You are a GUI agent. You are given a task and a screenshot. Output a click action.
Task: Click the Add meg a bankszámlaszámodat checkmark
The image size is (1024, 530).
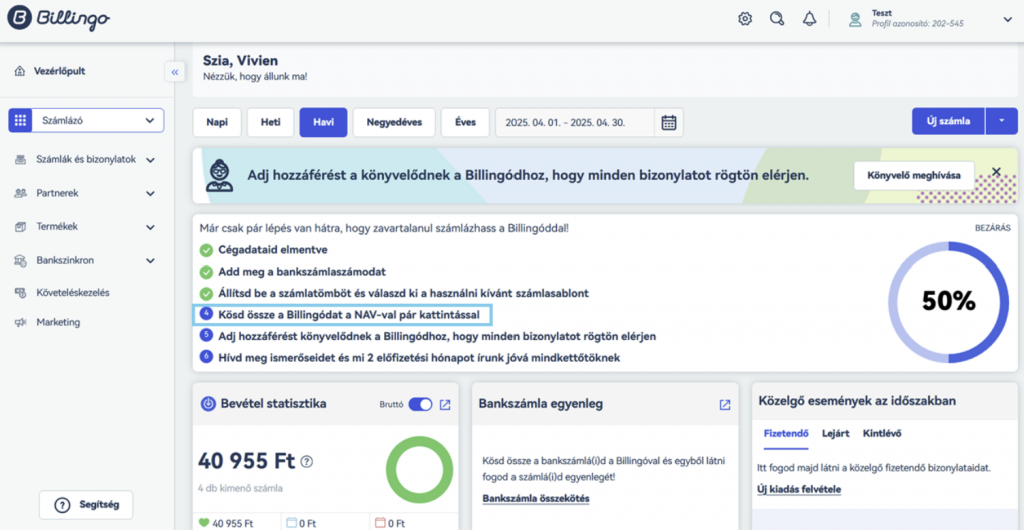pyautogui.click(x=206, y=272)
